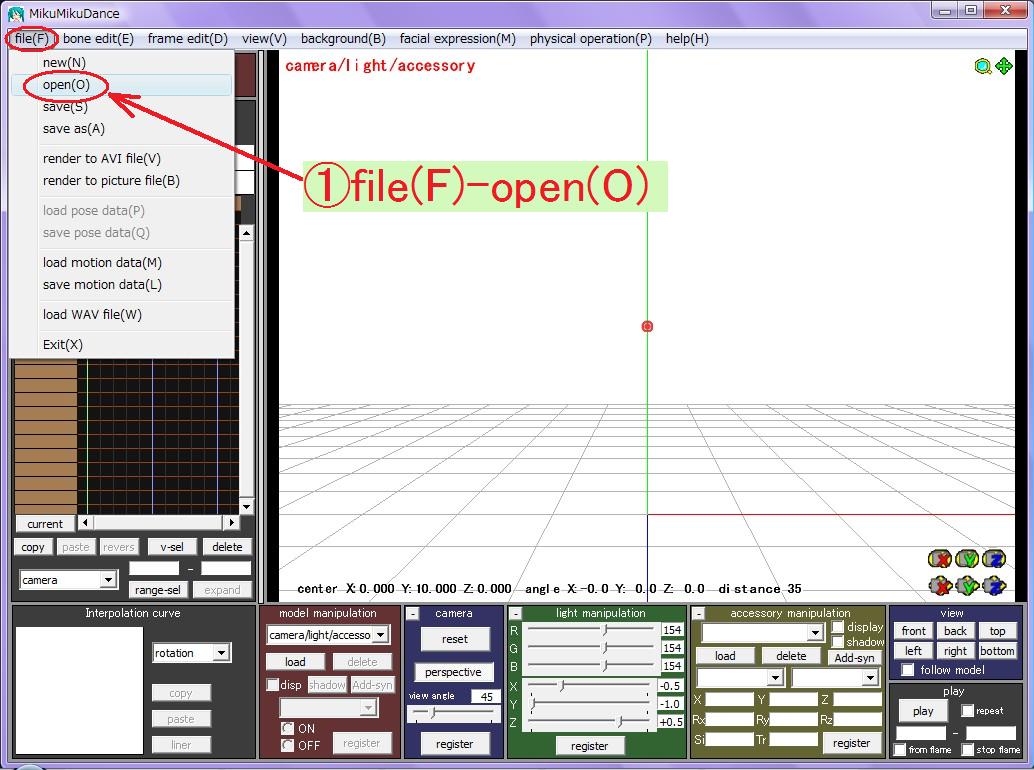Open the top accessory selection dropdown
Screen dimensions: 1034x770
[x=815, y=633]
